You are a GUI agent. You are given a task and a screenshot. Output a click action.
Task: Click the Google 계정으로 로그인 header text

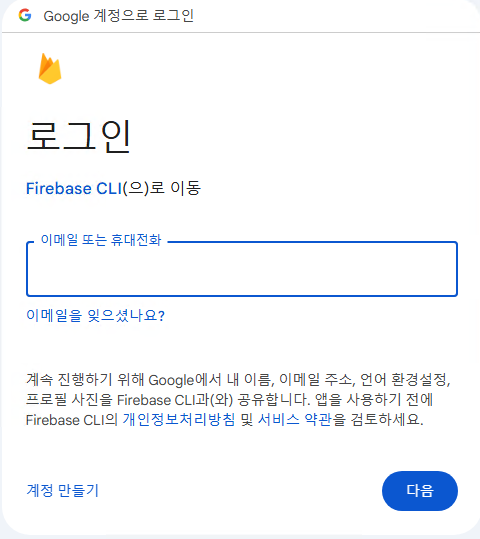pyautogui.click(x=119, y=16)
